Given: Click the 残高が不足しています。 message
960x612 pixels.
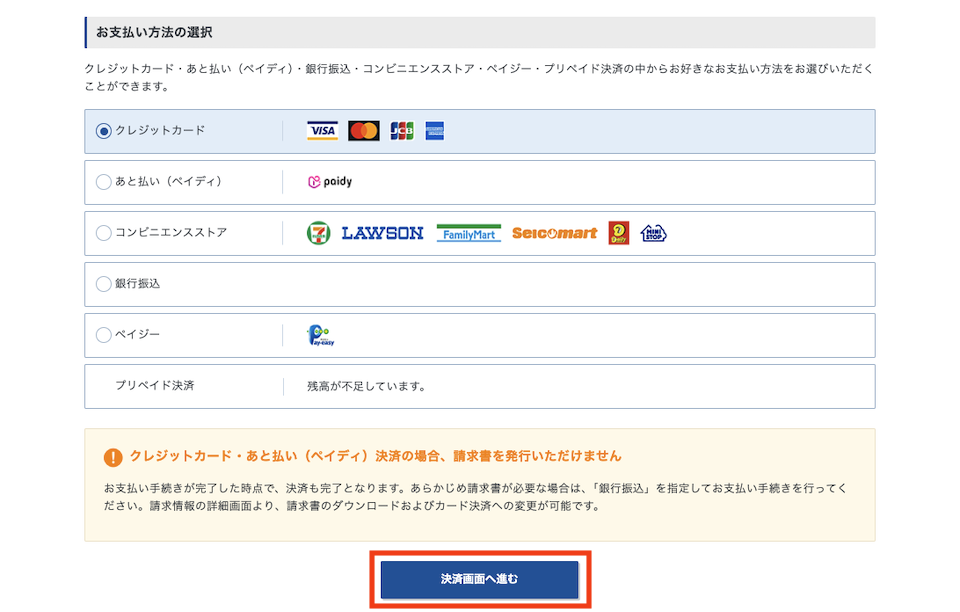Looking at the screenshot, I should pyautogui.click(x=366, y=387).
